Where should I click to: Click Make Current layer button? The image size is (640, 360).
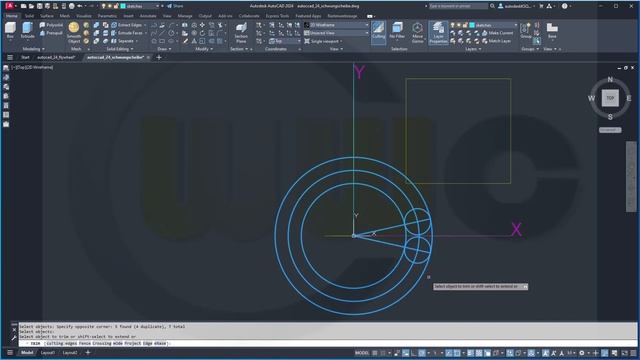(x=497, y=33)
